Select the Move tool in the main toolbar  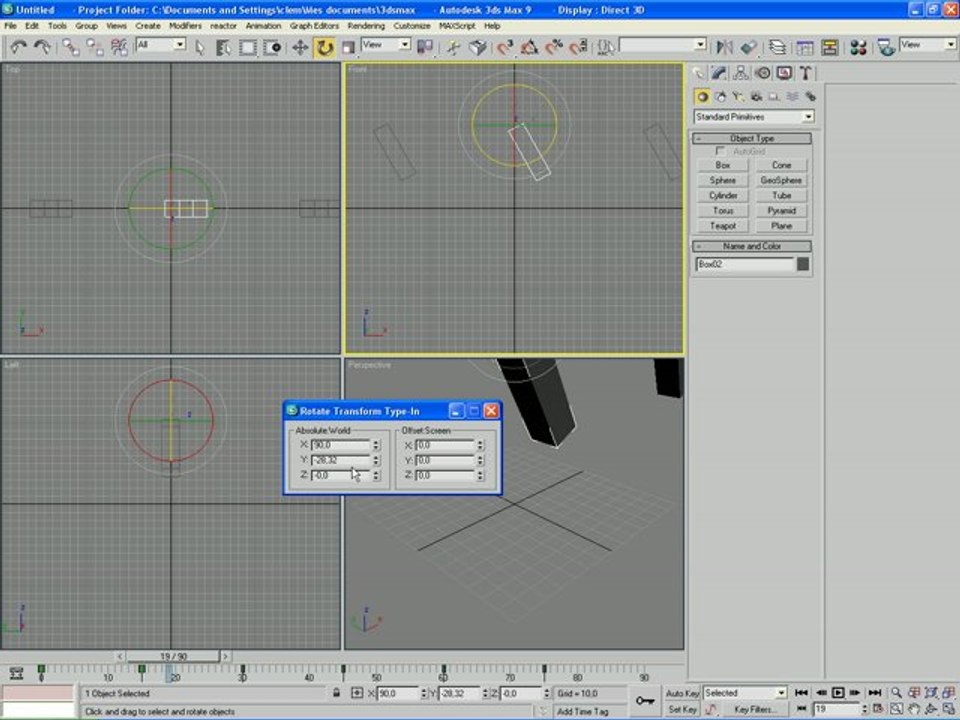click(x=300, y=47)
